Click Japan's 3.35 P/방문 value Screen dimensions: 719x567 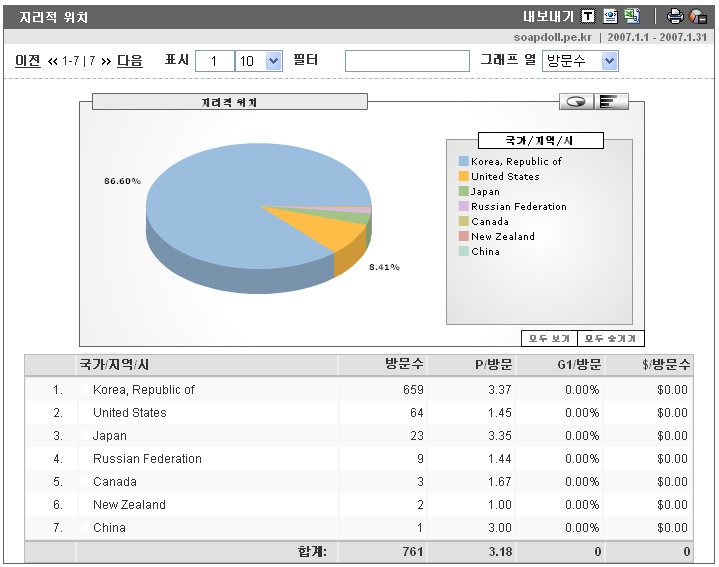[x=500, y=435]
